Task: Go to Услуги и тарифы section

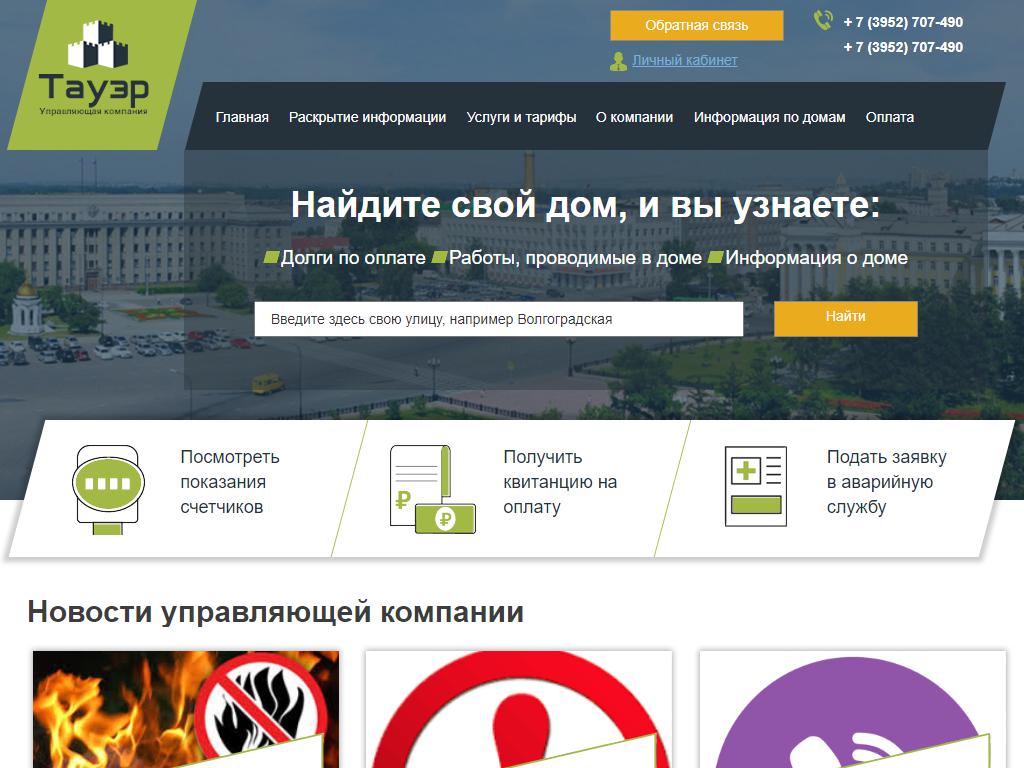Action: point(521,117)
